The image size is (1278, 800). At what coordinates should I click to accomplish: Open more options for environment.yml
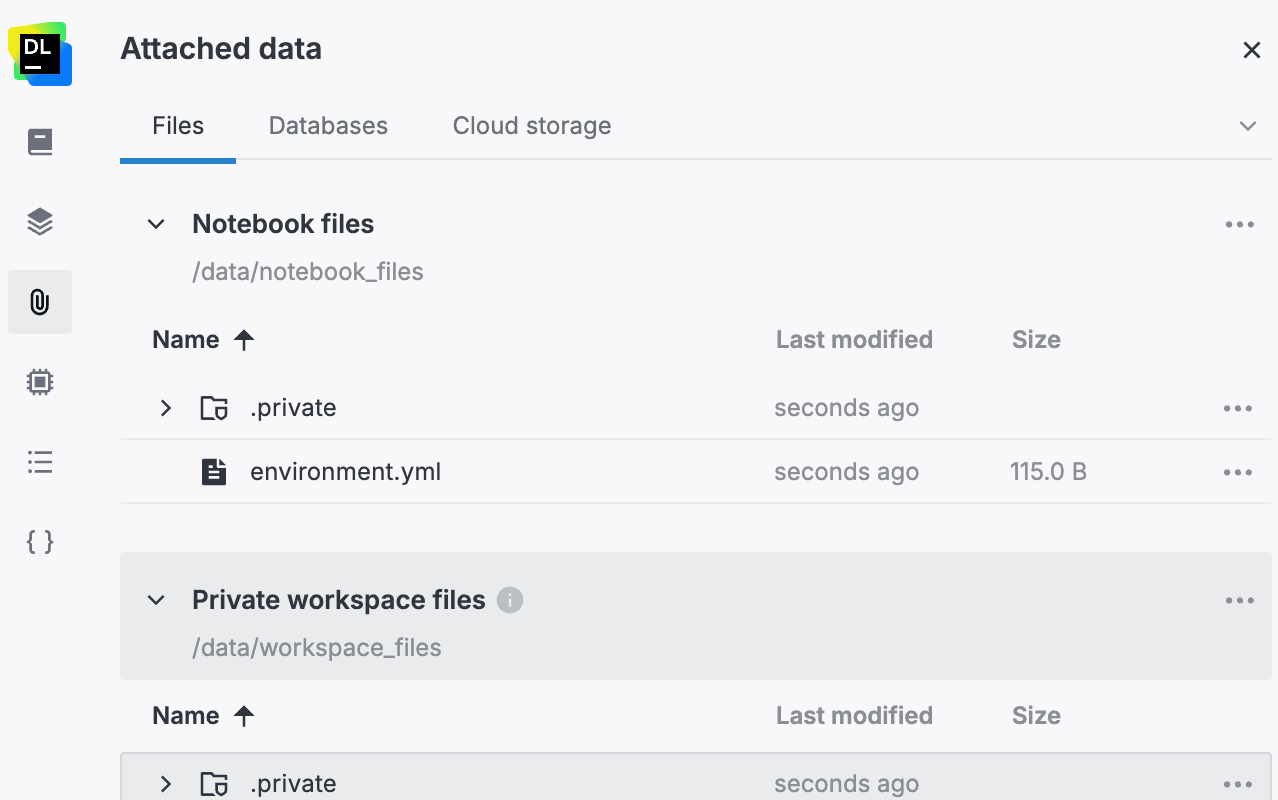point(1237,472)
